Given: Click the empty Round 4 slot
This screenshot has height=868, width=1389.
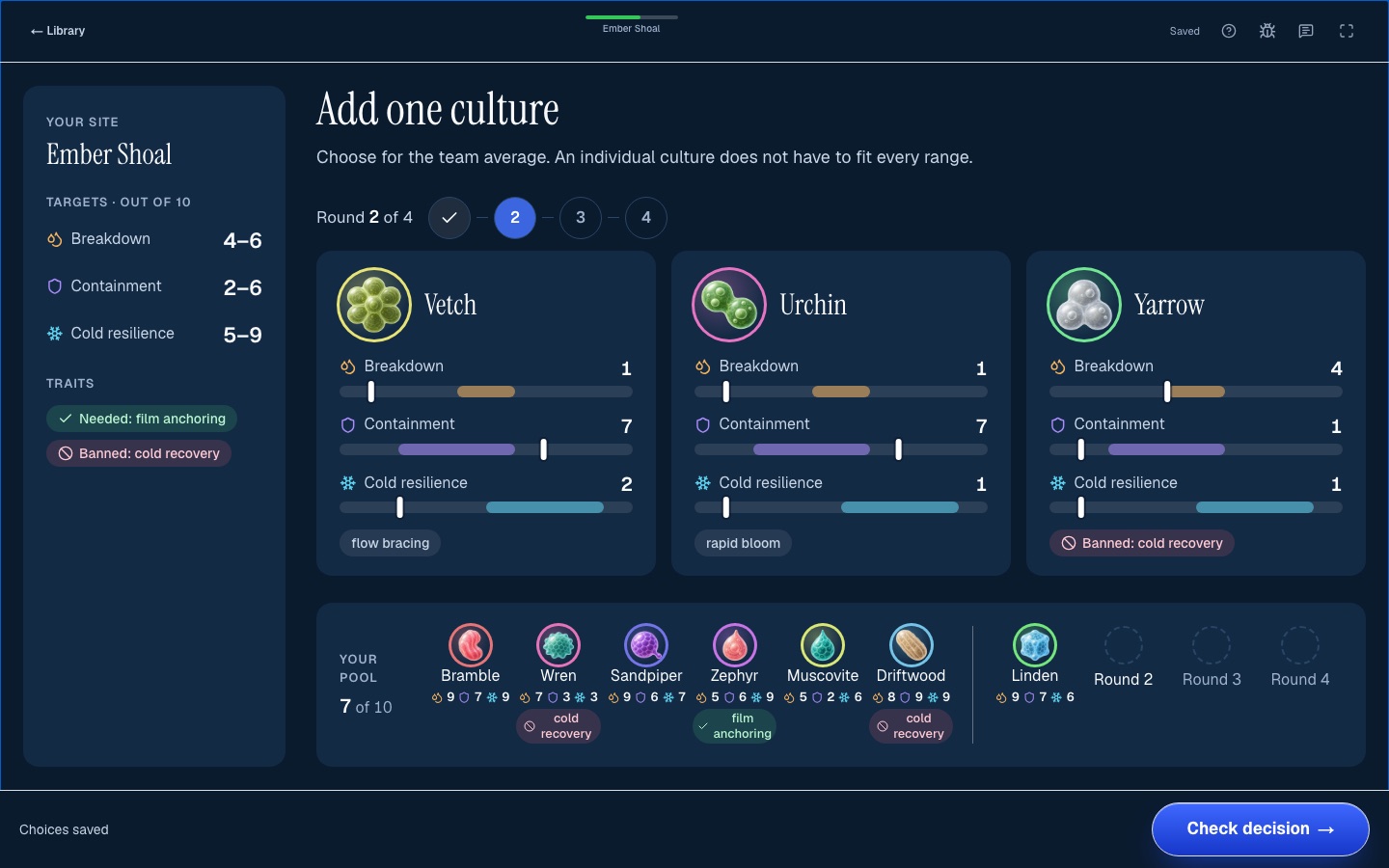Looking at the screenshot, I should (x=1300, y=645).
